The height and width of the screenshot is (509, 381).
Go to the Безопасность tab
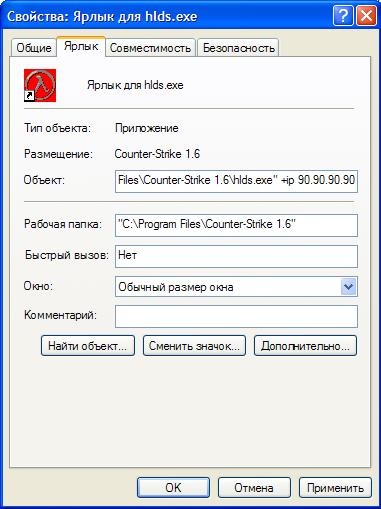point(239,48)
